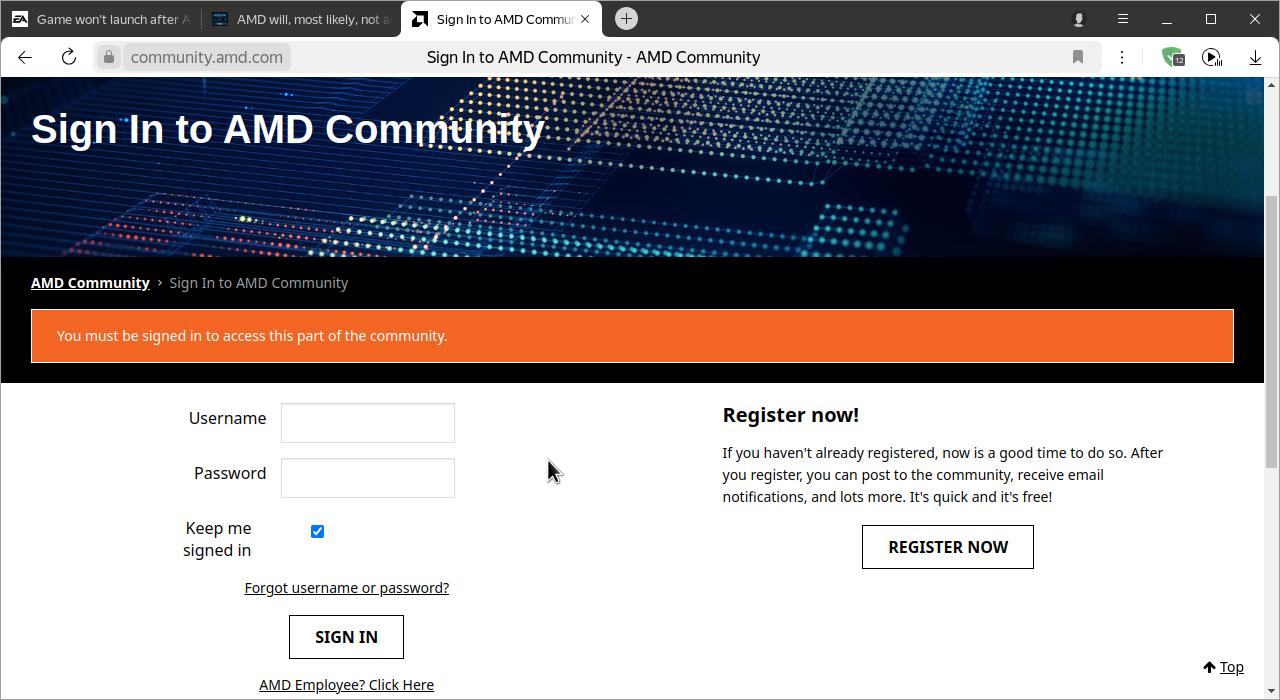The width and height of the screenshot is (1280, 700).
Task: Click the 'Sign In to AMD Community' breadcrumb text
Action: (x=258, y=283)
